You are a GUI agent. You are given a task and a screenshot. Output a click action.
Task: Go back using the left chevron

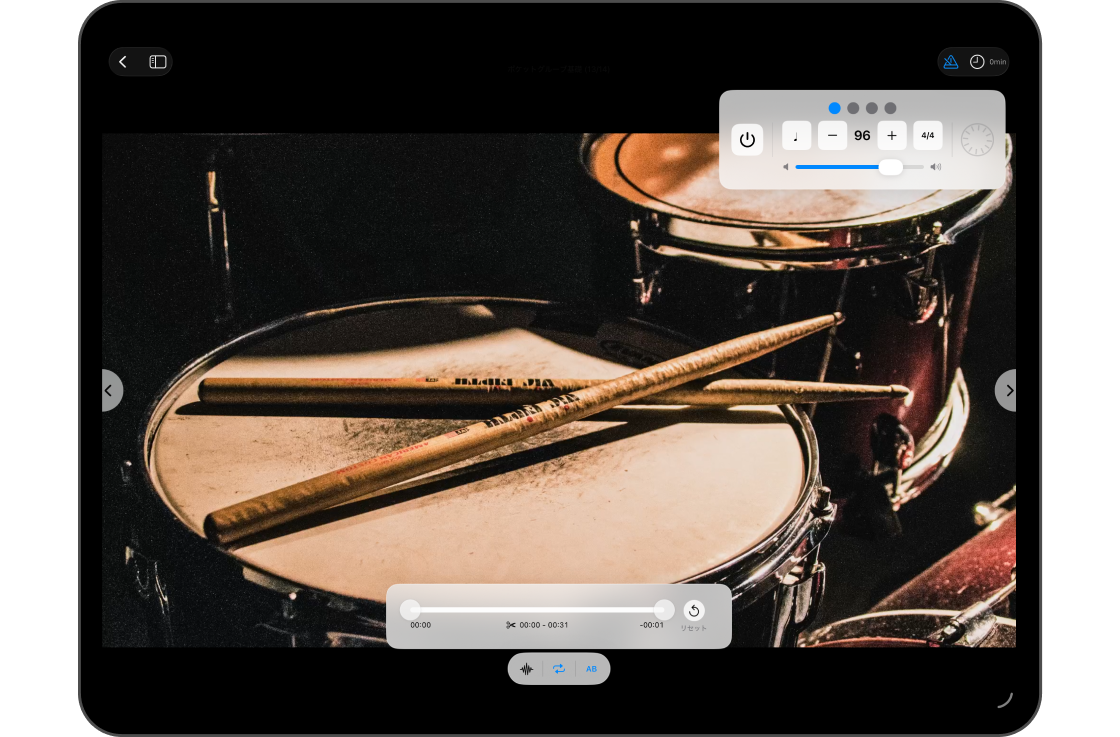point(111,390)
